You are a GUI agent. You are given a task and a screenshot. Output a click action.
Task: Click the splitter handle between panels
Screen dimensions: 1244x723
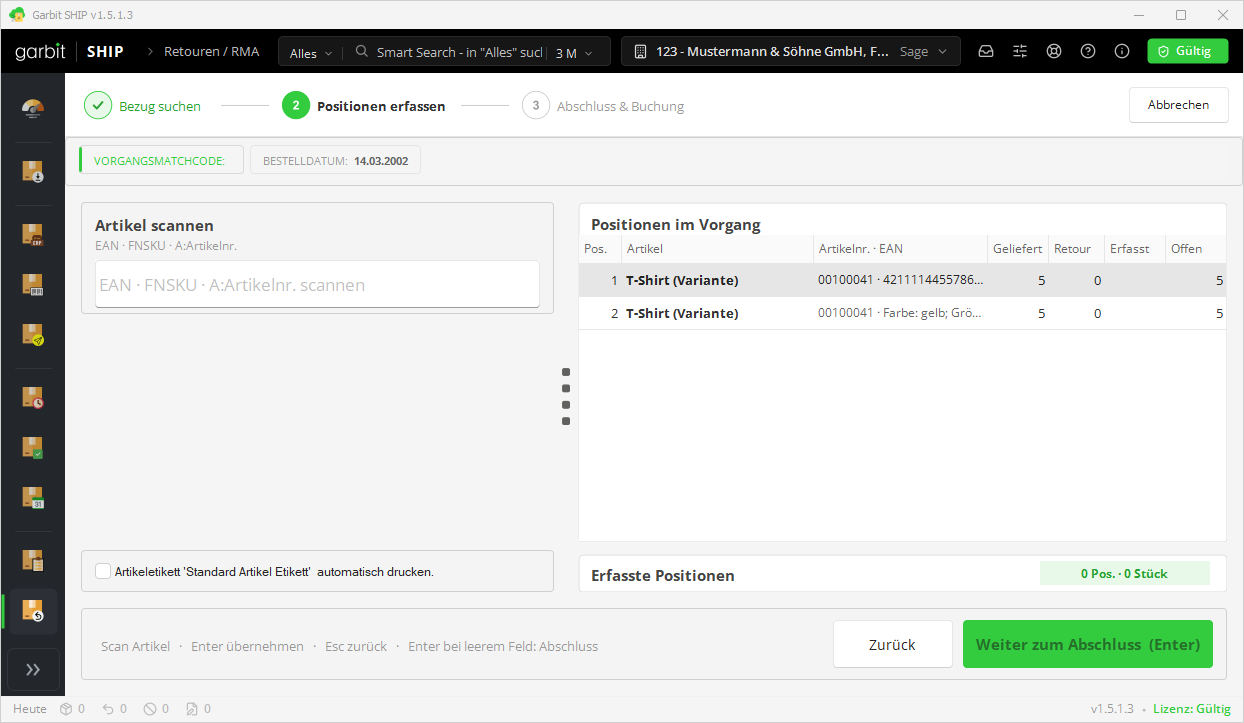click(x=566, y=396)
